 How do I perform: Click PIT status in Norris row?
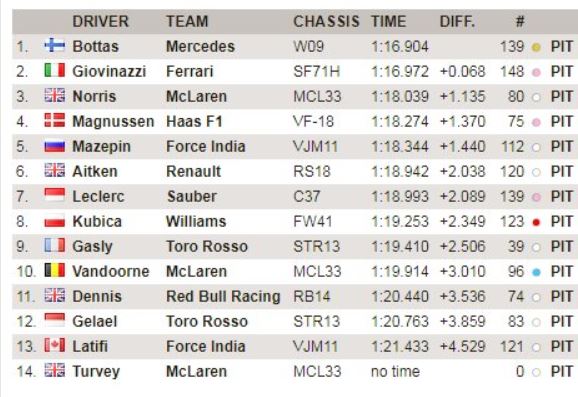tap(561, 97)
